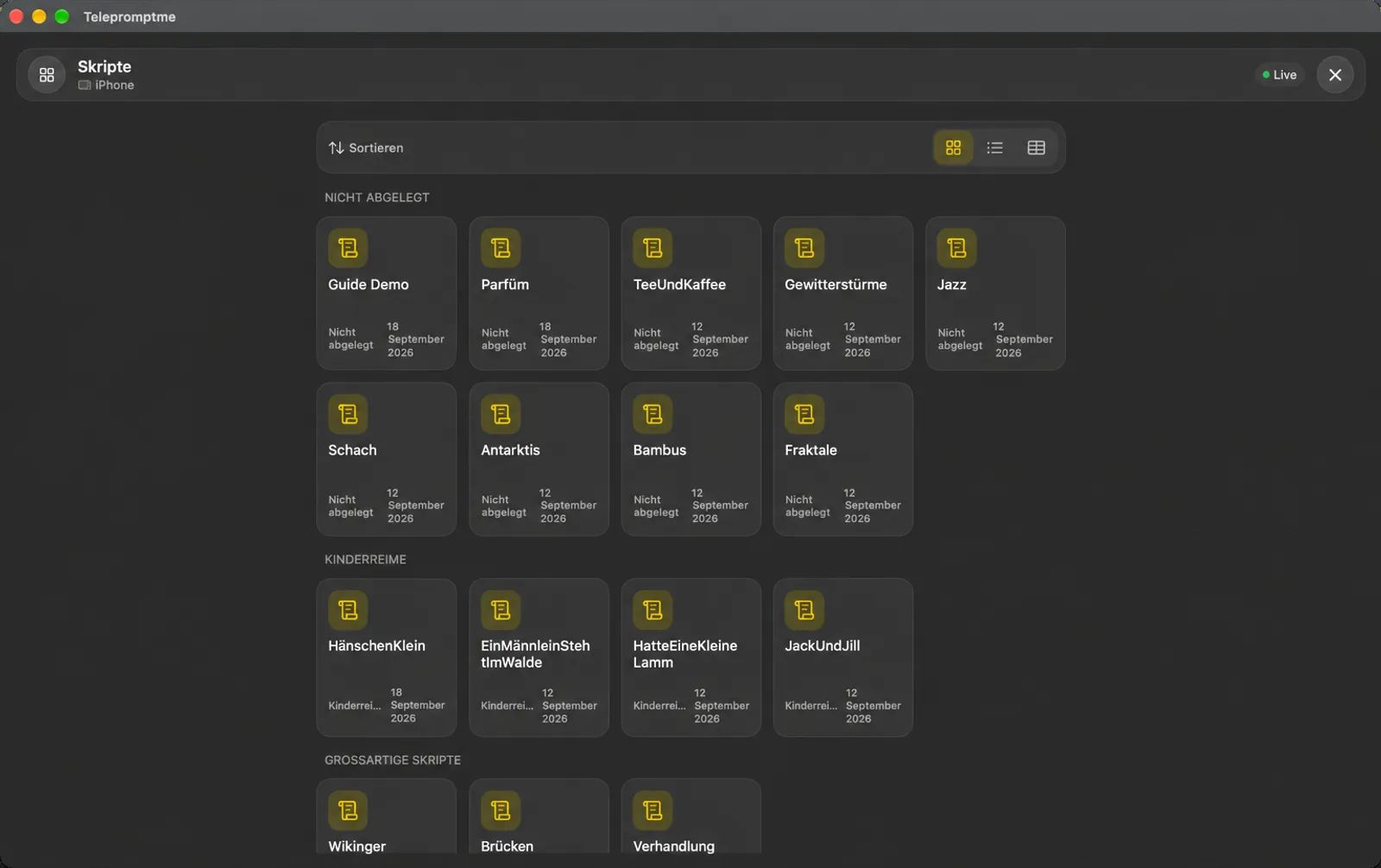Click the Live status indicator

(1279, 75)
